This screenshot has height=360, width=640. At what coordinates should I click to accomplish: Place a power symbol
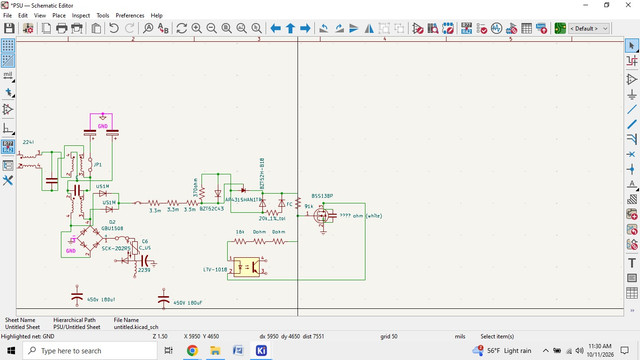632,94
